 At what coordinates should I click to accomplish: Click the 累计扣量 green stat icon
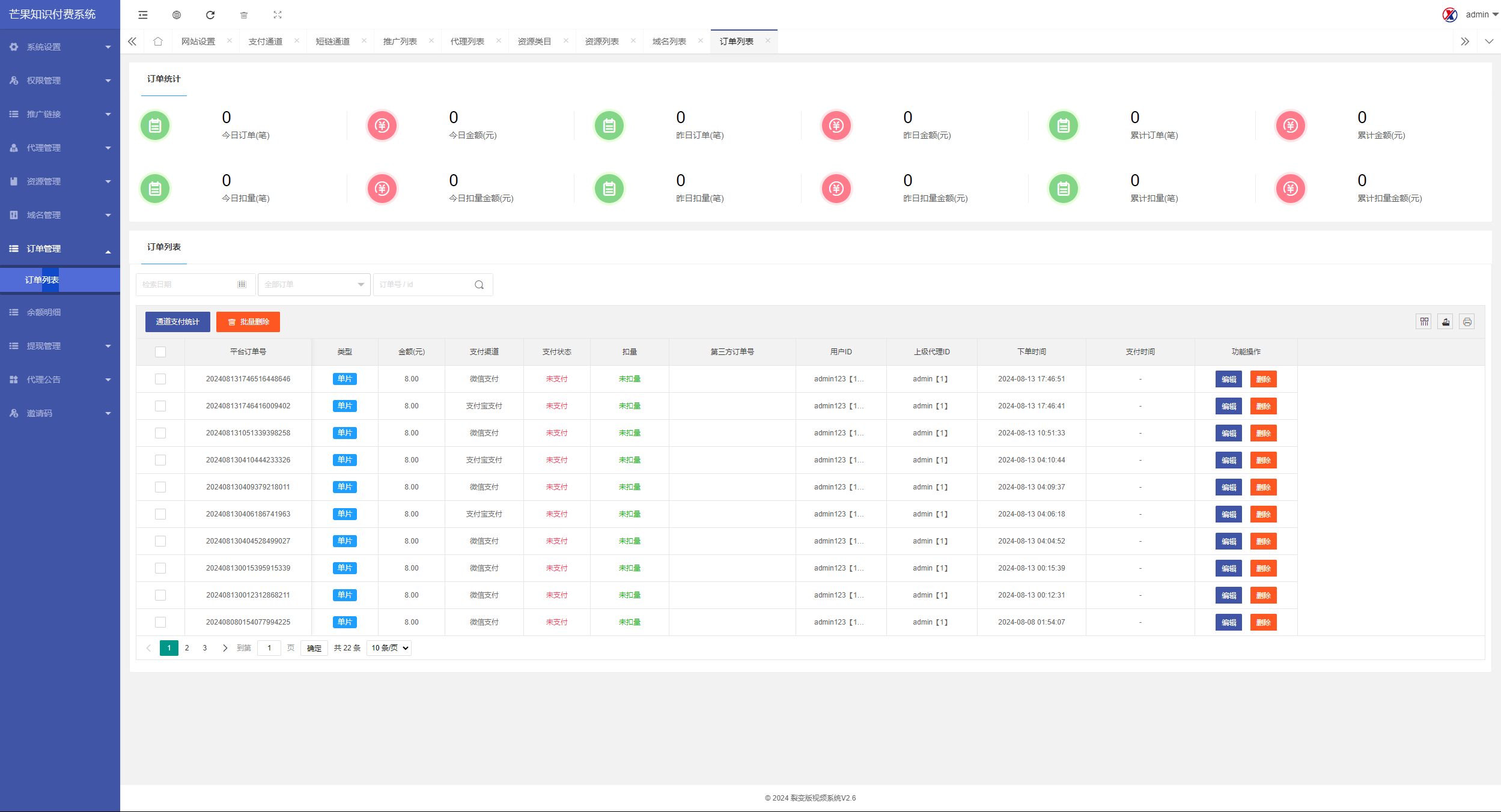[x=1064, y=189]
